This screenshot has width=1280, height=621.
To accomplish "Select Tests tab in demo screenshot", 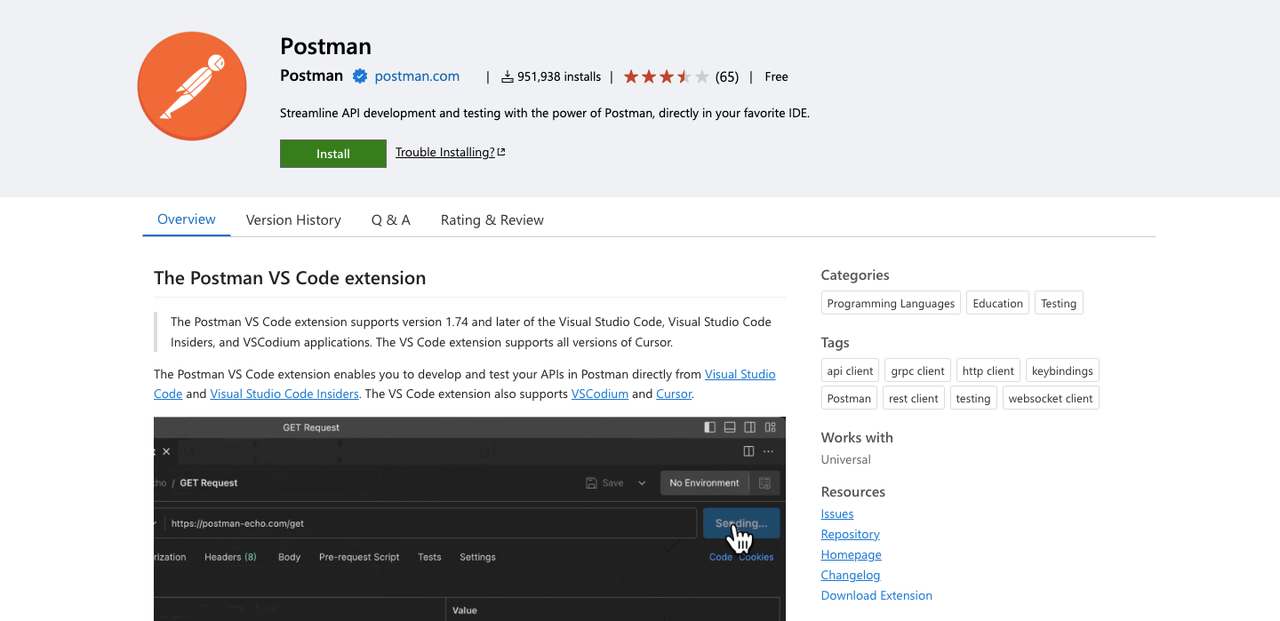I will pos(430,557).
